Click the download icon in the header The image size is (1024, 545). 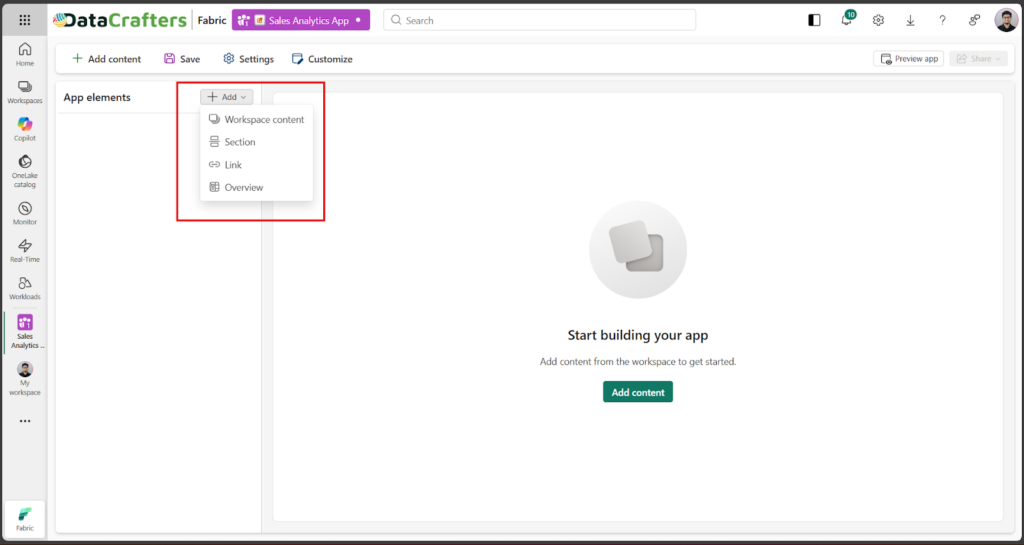[x=910, y=20]
